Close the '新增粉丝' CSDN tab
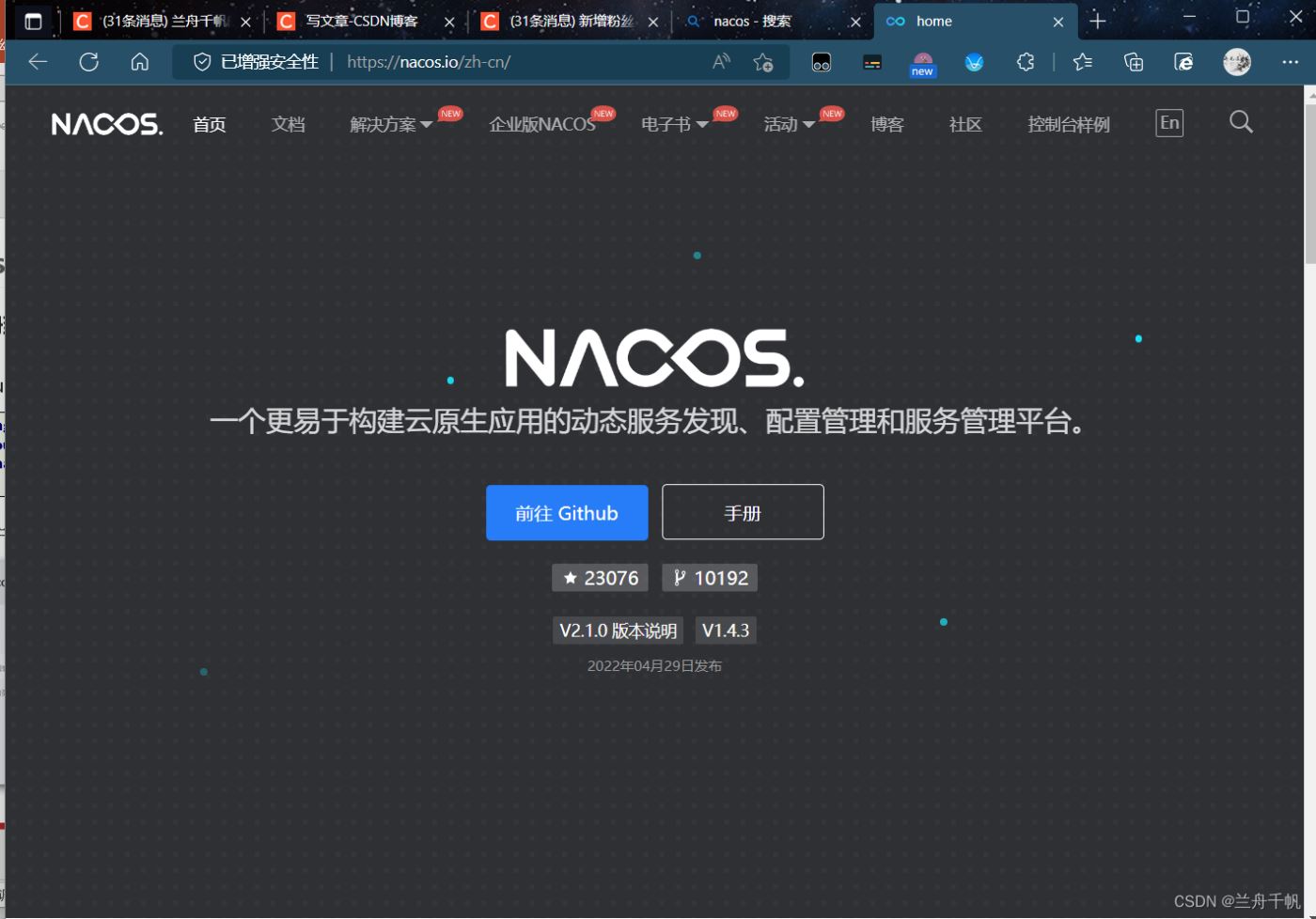Image resolution: width=1316 pixels, height=919 pixels. (x=653, y=22)
